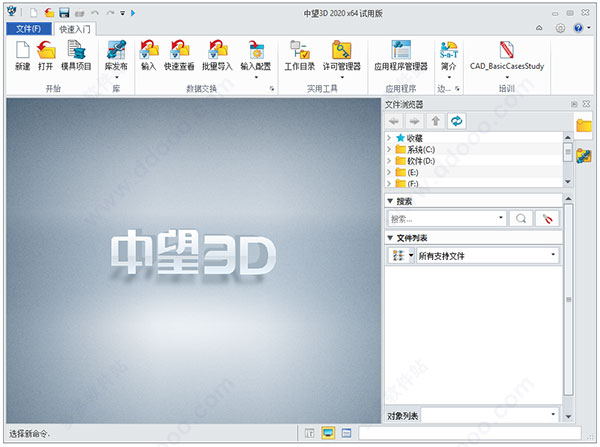Go back in file browser
This screenshot has height=447, width=600.
click(x=394, y=121)
